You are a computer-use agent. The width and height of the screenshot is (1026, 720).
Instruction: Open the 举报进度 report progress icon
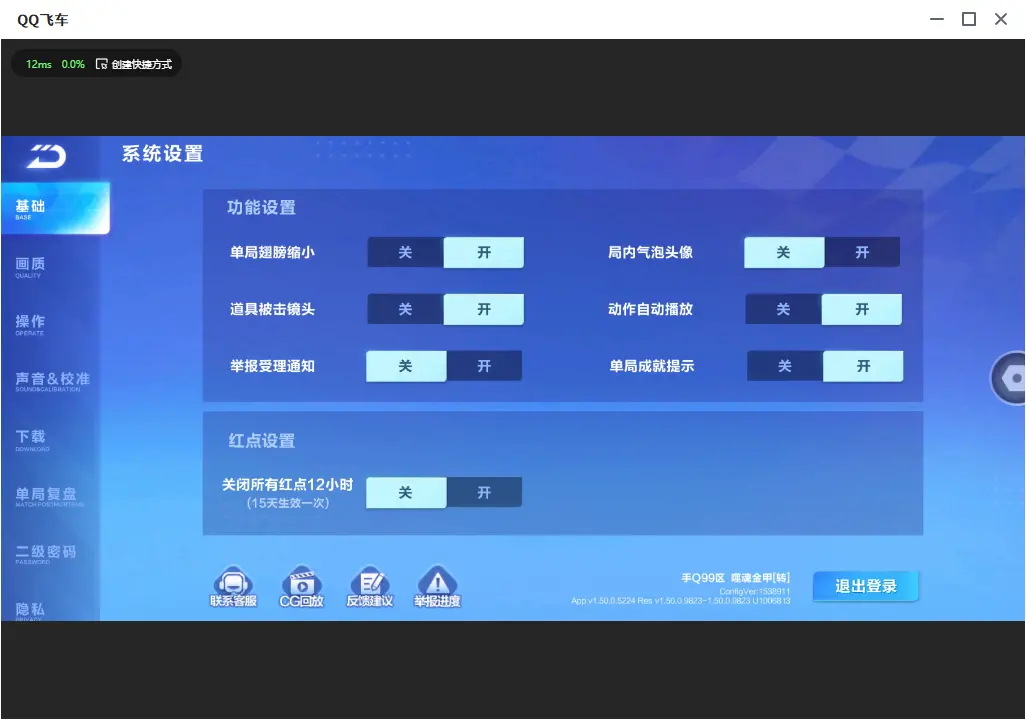[437, 586]
